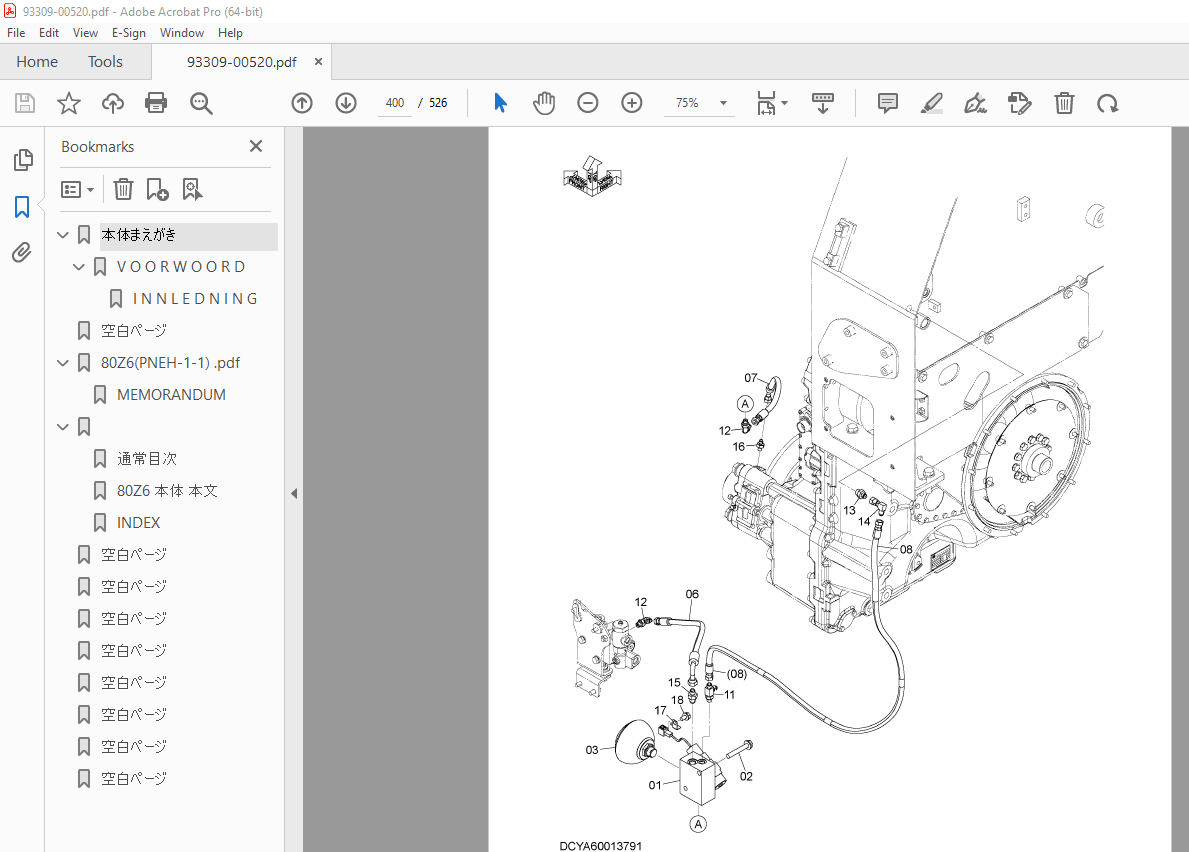Viewport: 1189px width, 852px height.
Task: Add a new bookmark icon
Action: pos(157,190)
